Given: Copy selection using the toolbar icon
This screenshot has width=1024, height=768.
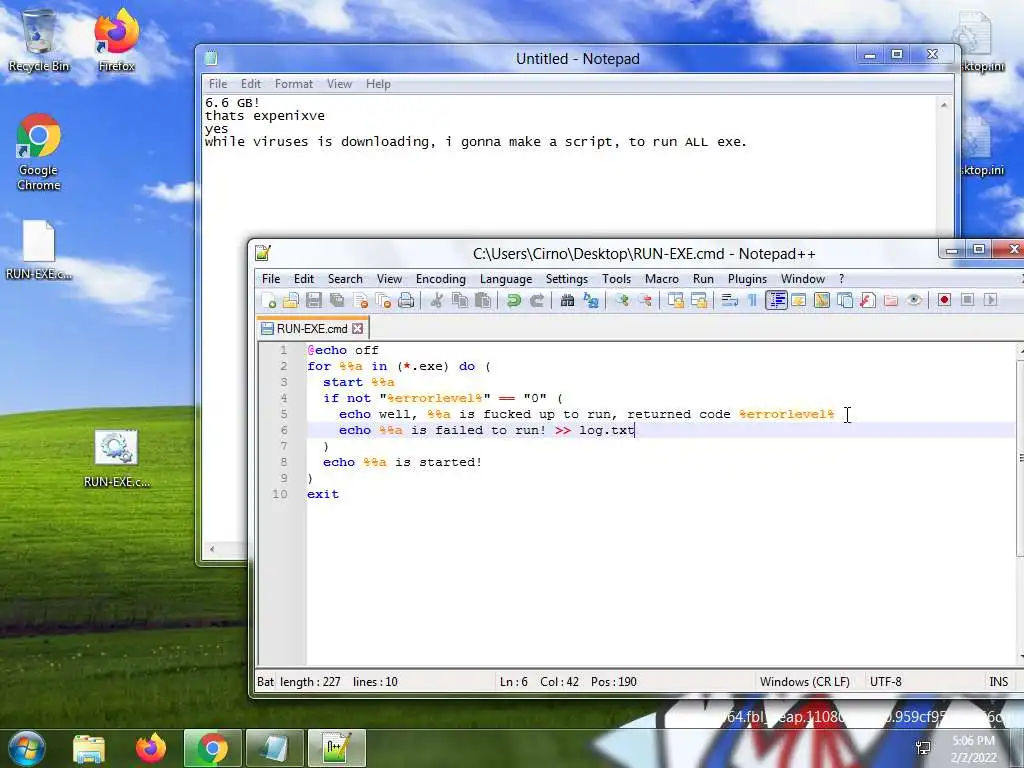Looking at the screenshot, I should [460, 300].
